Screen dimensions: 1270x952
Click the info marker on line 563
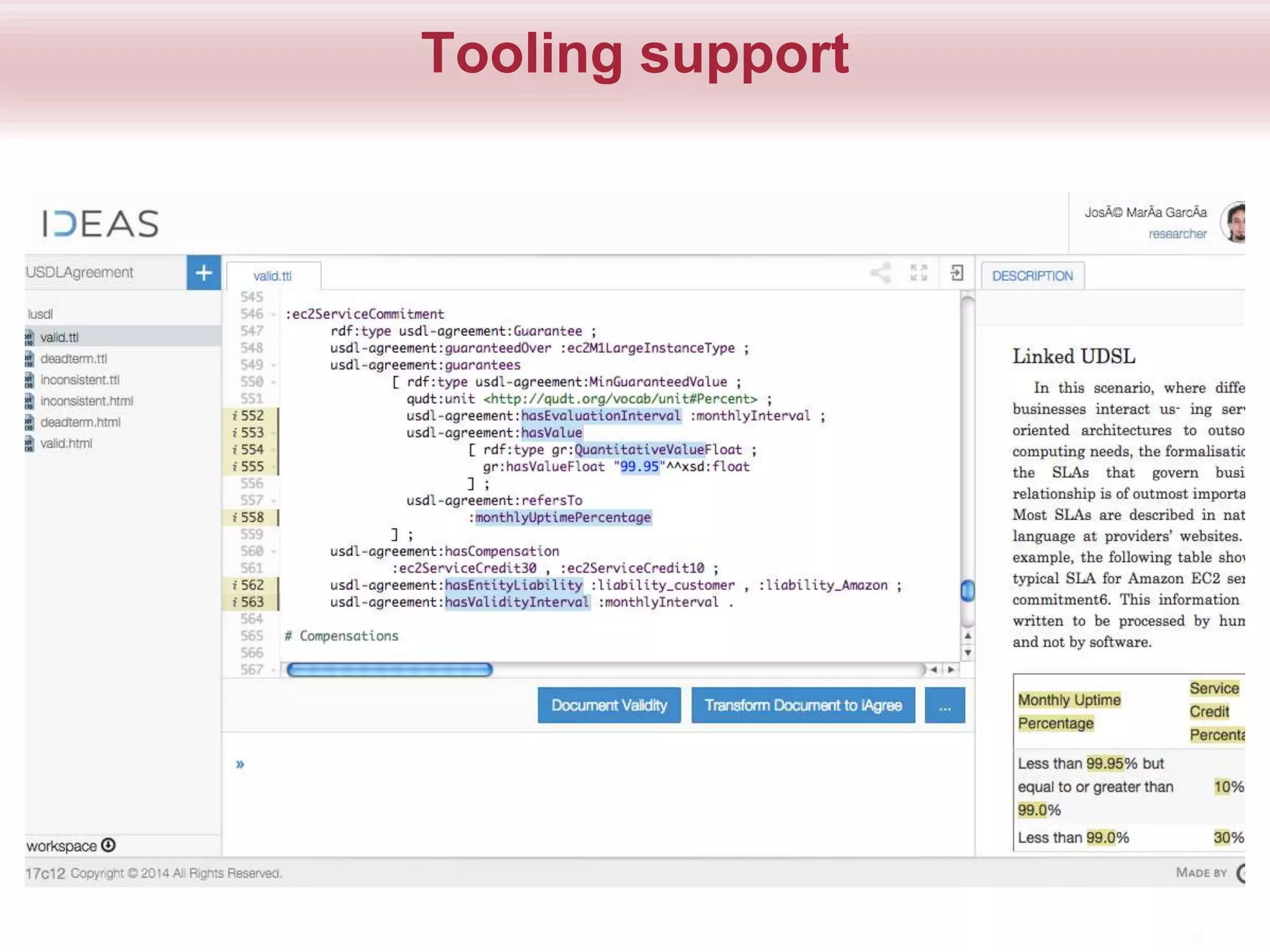click(235, 602)
